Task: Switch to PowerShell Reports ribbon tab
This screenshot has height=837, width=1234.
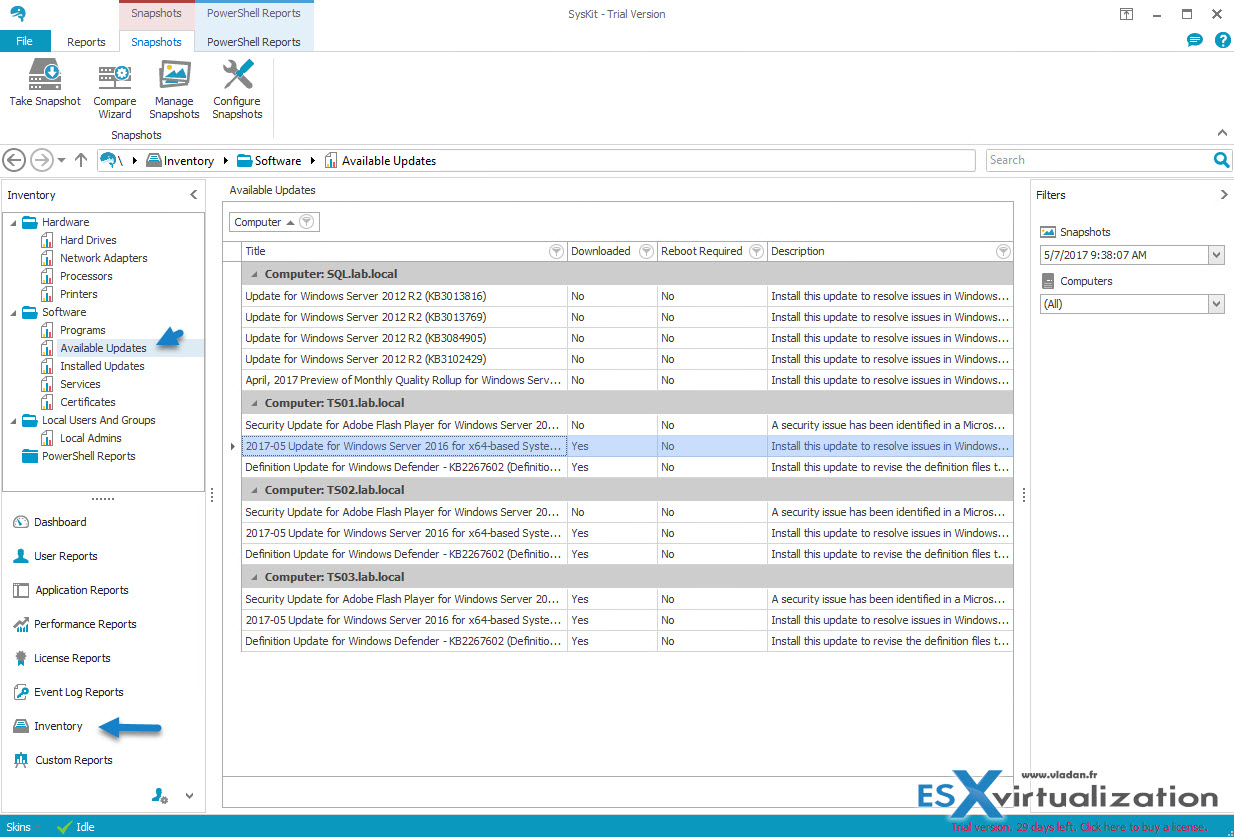Action: pos(254,42)
